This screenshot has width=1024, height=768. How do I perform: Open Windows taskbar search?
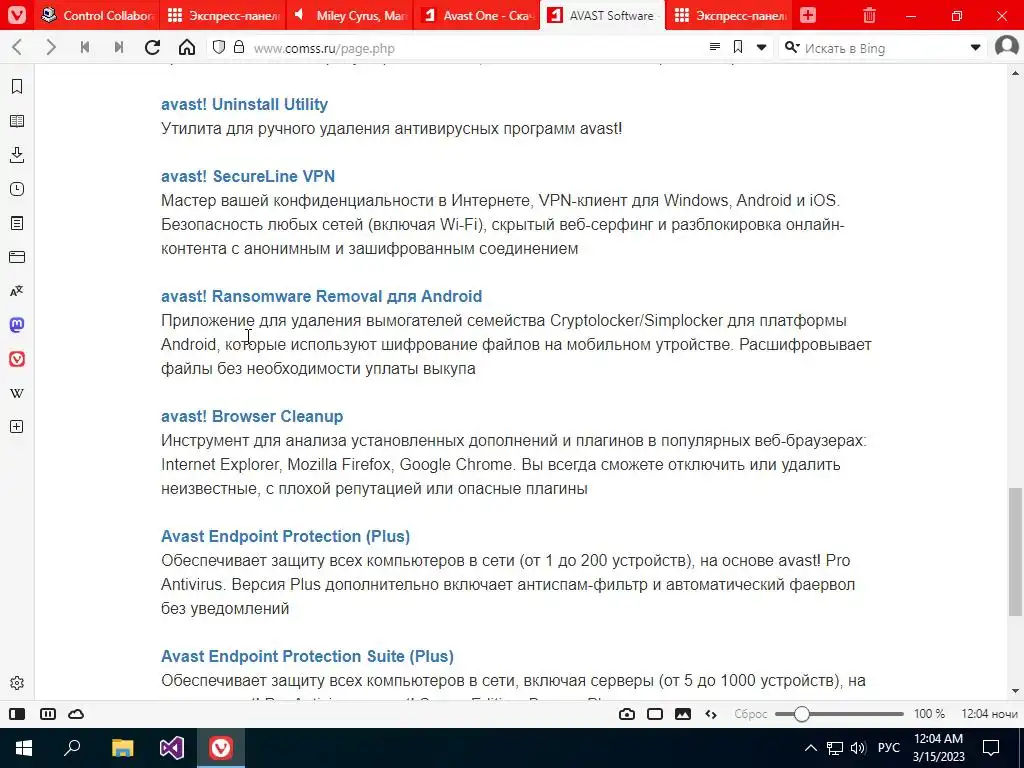(72, 748)
